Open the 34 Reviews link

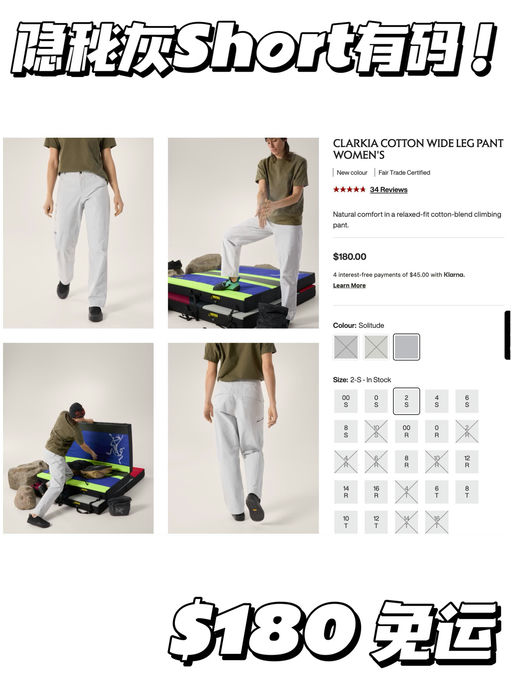click(388, 190)
